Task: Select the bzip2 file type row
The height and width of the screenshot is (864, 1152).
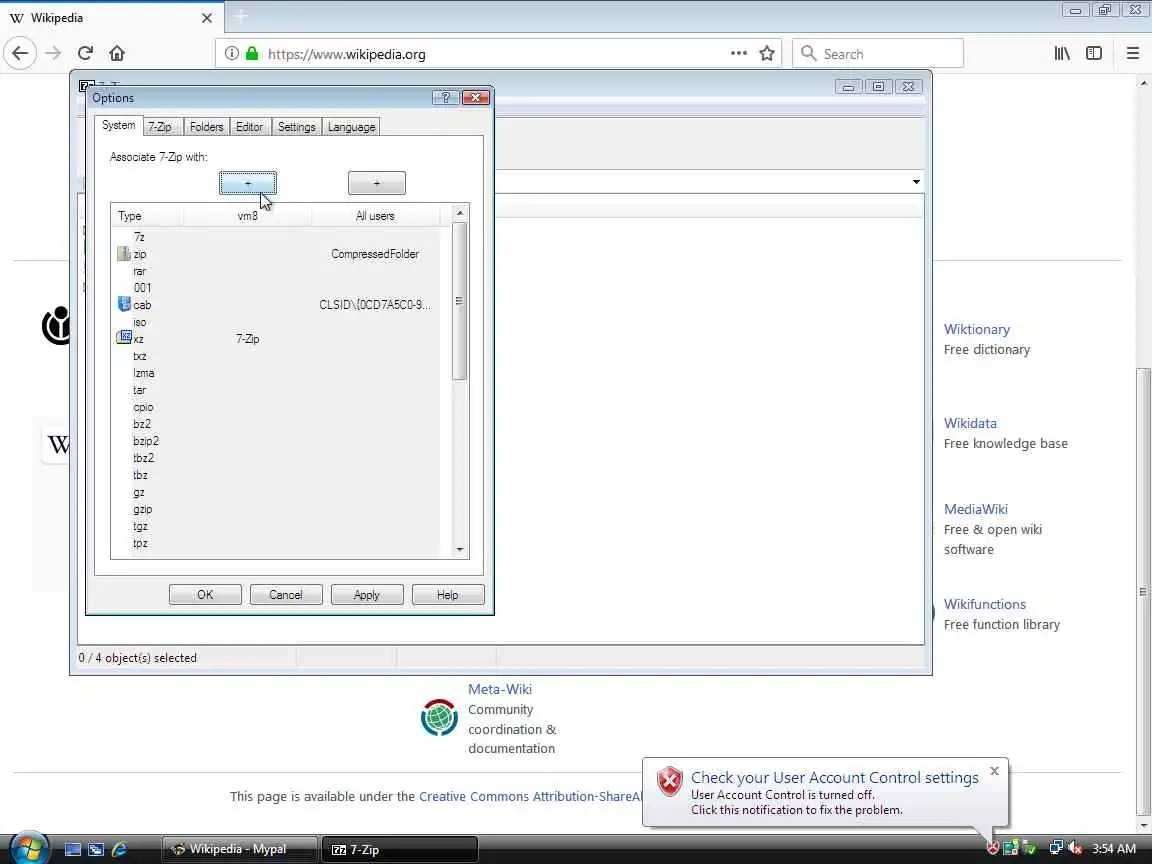Action: click(278, 441)
